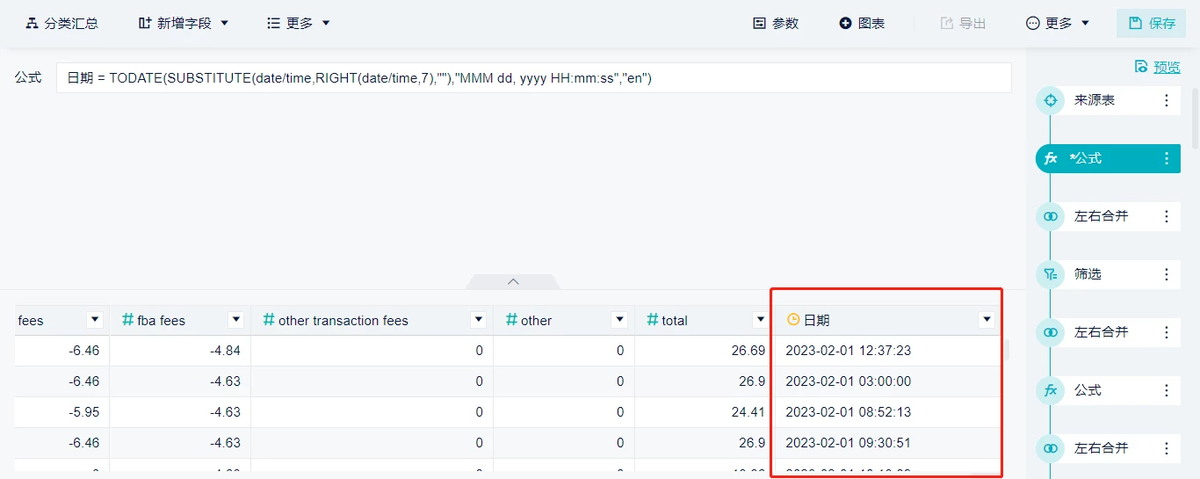Open the total column dropdown
This screenshot has height=479, width=1200.
761,320
